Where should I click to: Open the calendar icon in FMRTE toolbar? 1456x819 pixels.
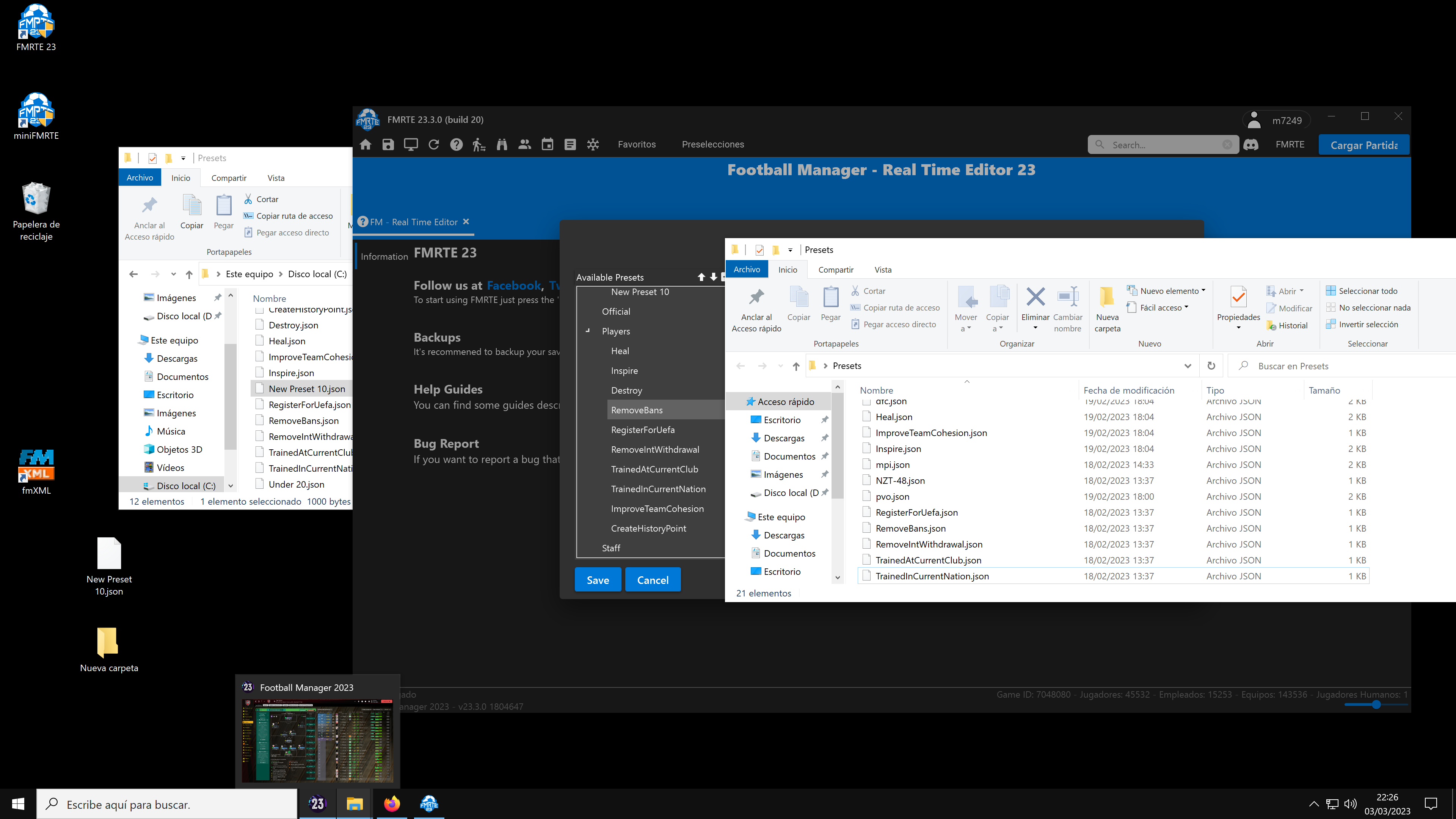(x=547, y=144)
